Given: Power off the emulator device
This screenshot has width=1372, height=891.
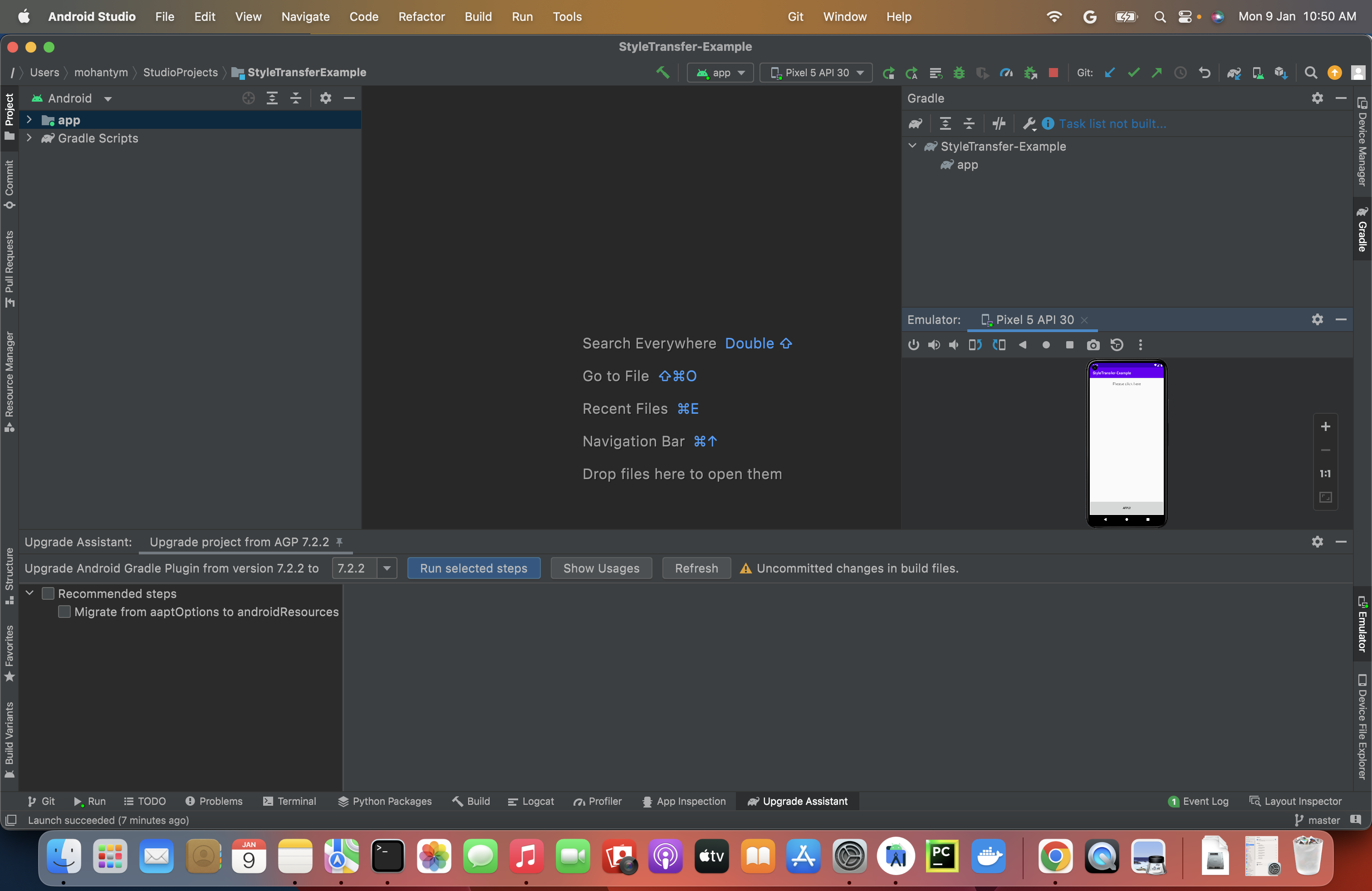Looking at the screenshot, I should point(914,345).
